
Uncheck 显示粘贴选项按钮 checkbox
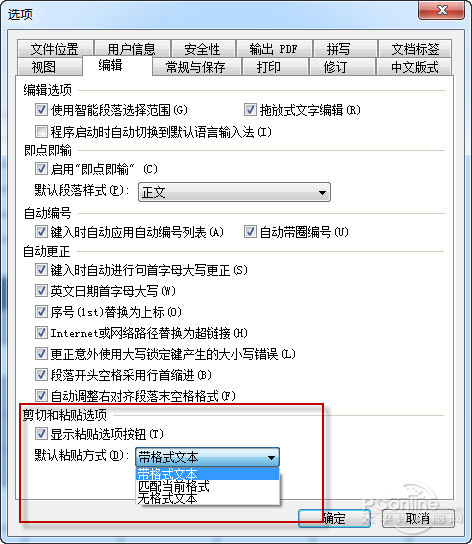click(41, 434)
